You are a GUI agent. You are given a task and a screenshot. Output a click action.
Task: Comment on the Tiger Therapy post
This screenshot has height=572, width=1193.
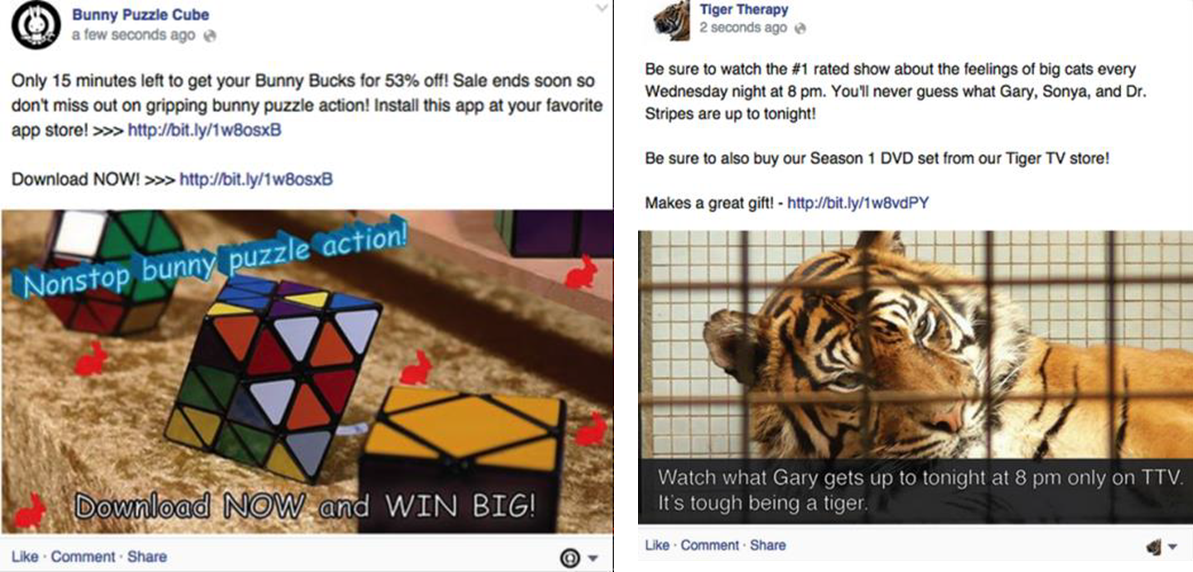click(710, 545)
